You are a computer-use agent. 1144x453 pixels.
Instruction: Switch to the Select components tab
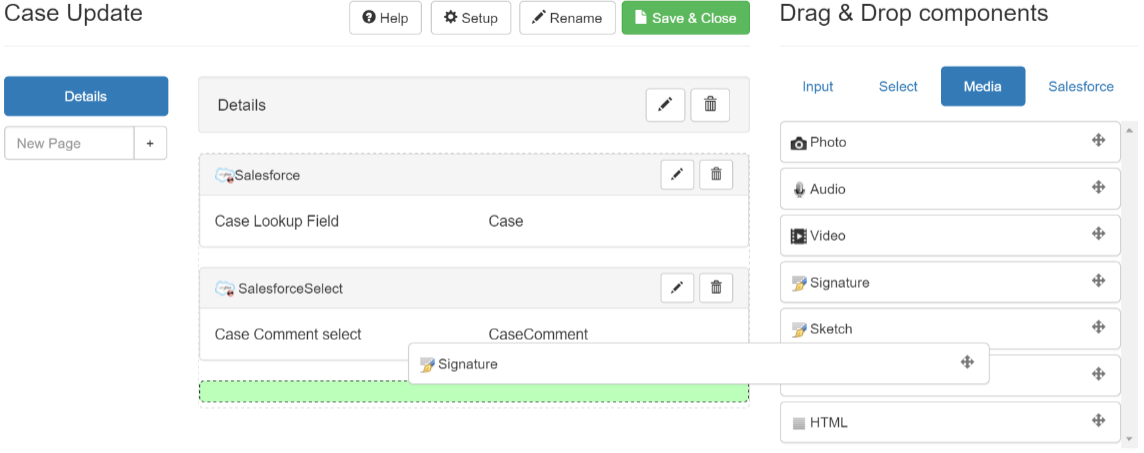coord(898,86)
